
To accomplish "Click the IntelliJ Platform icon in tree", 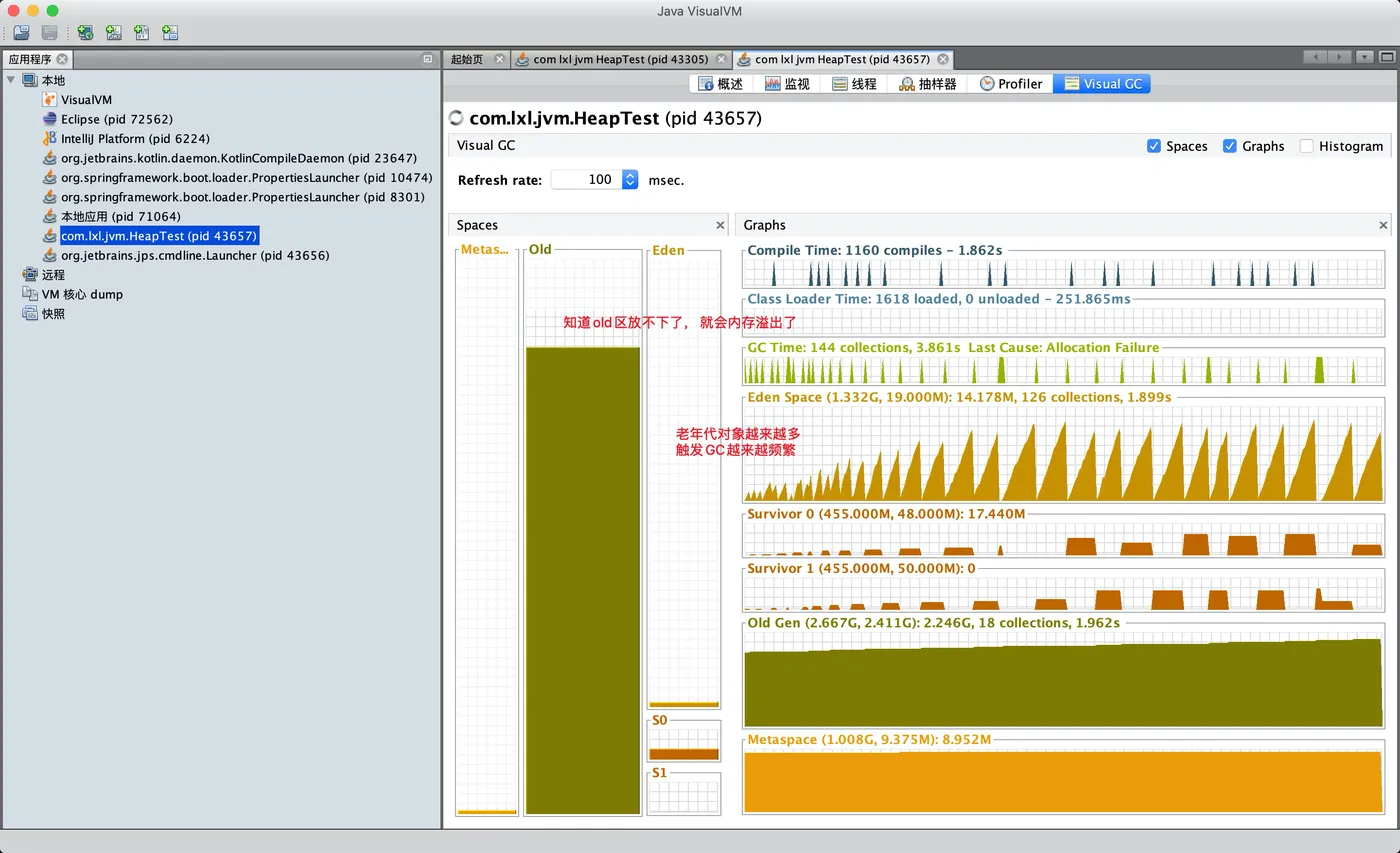I will point(50,138).
